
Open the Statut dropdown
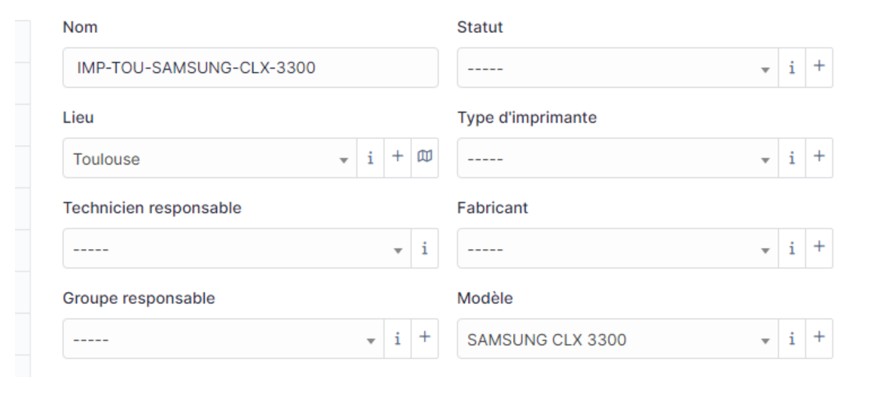617,68
